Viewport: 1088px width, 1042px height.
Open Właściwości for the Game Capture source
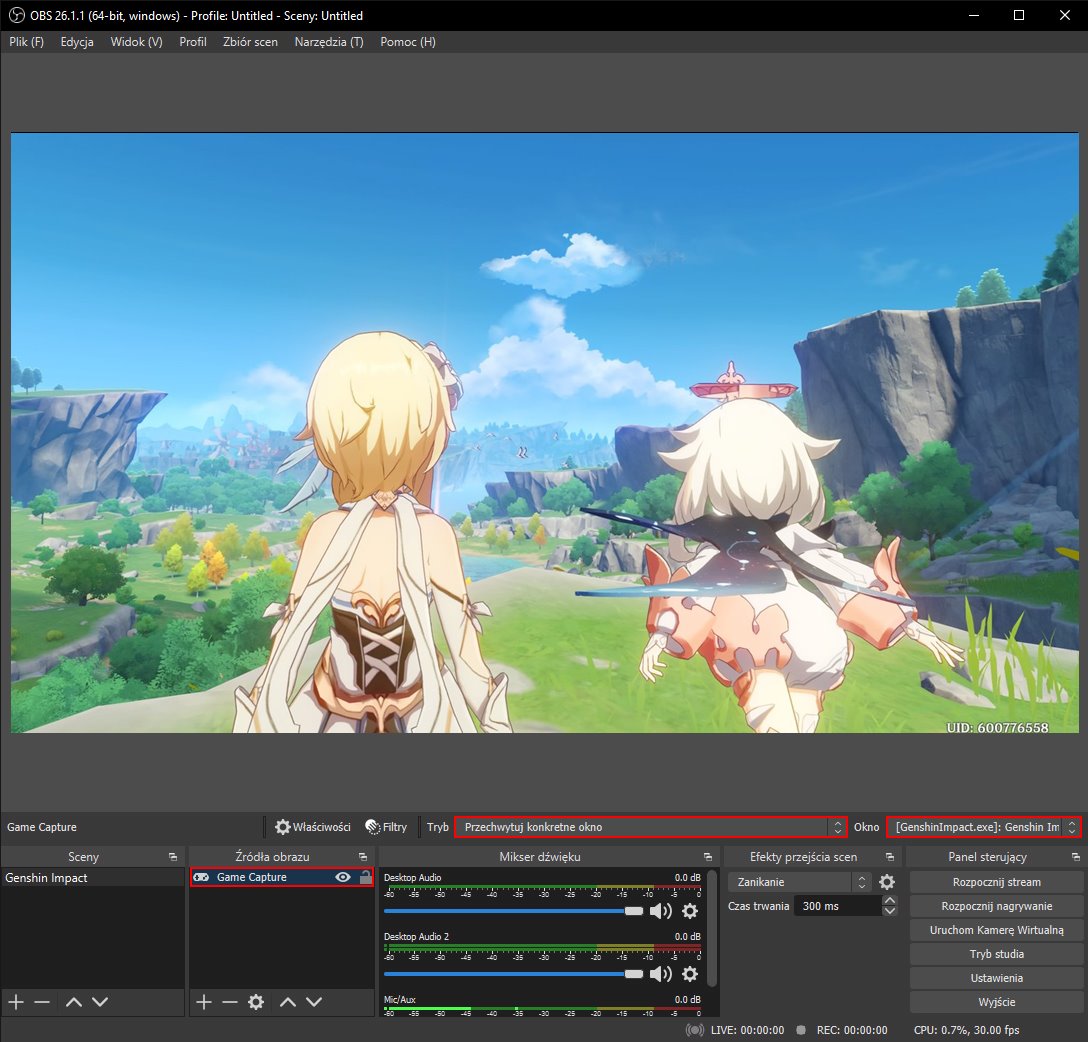pyautogui.click(x=312, y=827)
